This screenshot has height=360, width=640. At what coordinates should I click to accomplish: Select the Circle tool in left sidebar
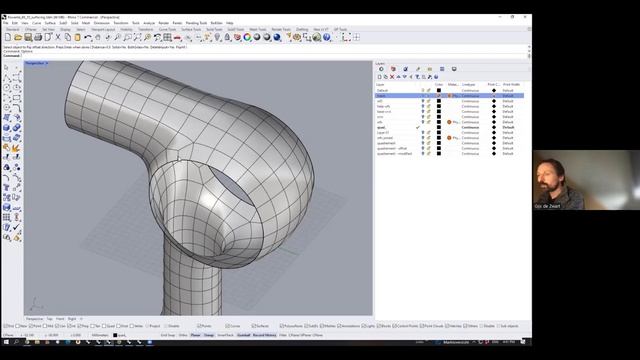point(7,88)
